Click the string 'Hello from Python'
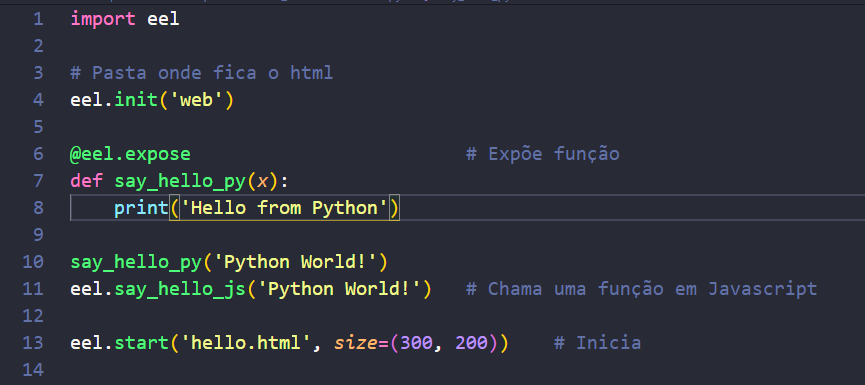Viewport: 865px width, 385px height. pos(284,208)
